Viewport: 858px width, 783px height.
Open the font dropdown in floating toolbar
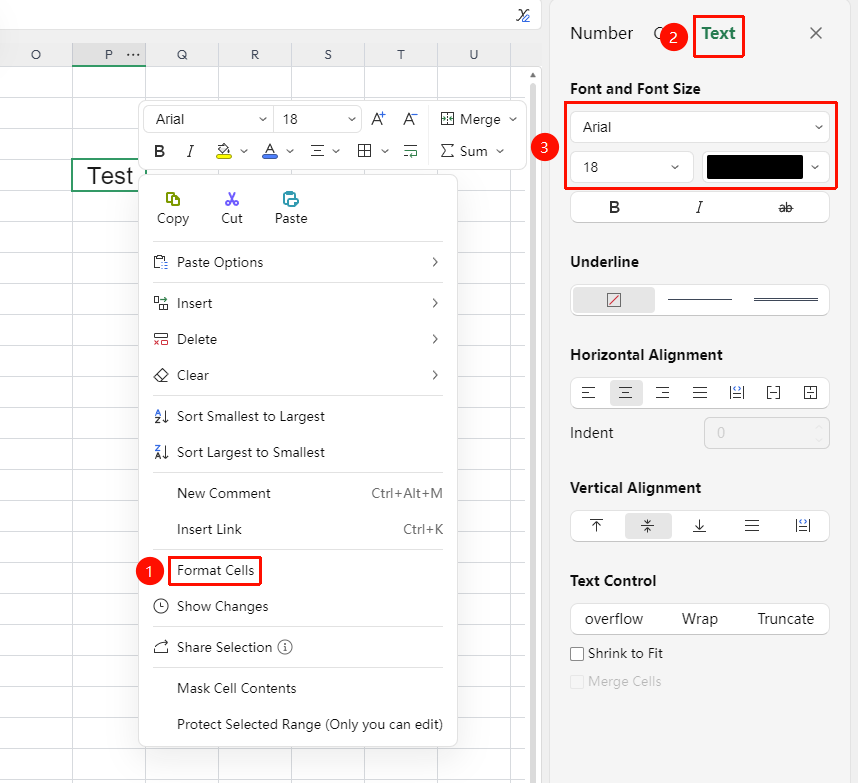tap(208, 119)
